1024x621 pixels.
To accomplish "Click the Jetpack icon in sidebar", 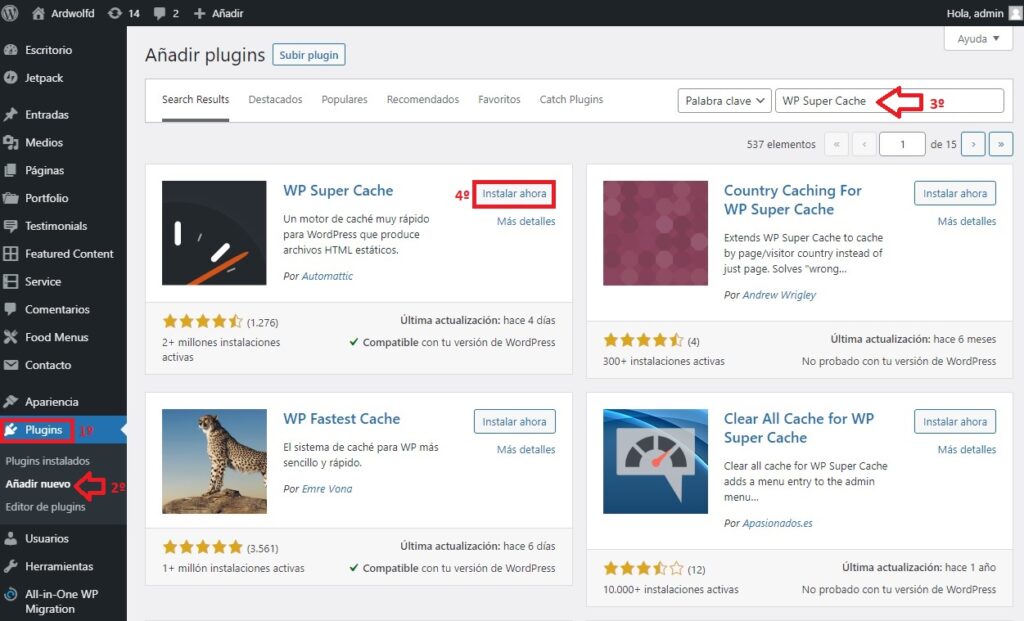I will pos(10,78).
